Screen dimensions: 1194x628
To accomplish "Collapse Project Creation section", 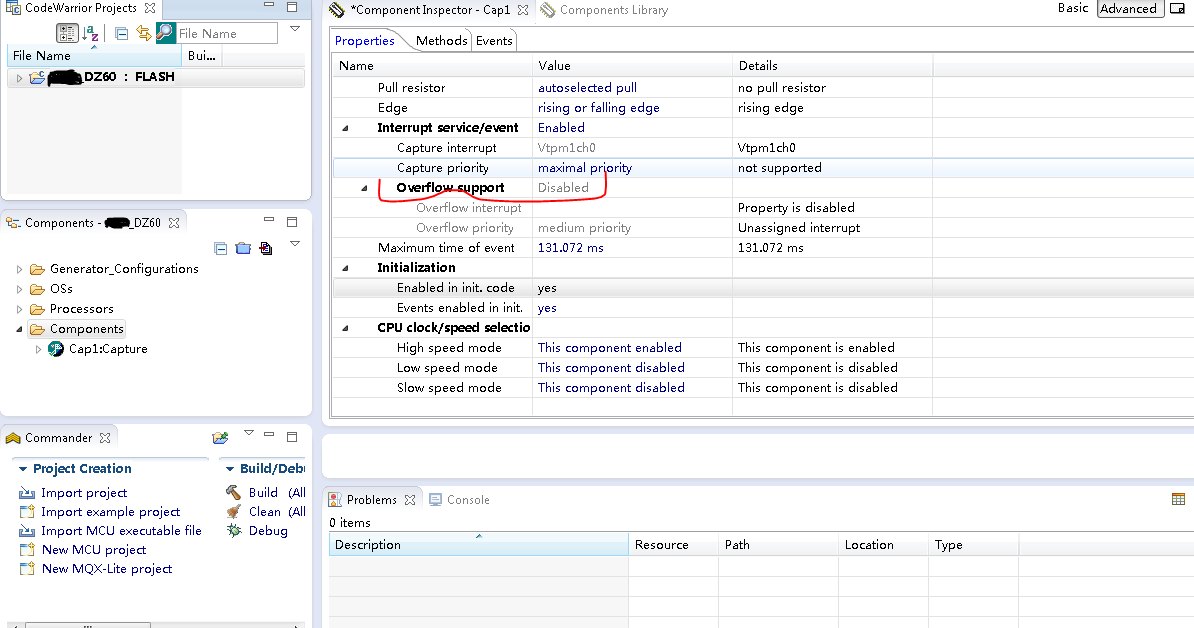I will (x=23, y=469).
